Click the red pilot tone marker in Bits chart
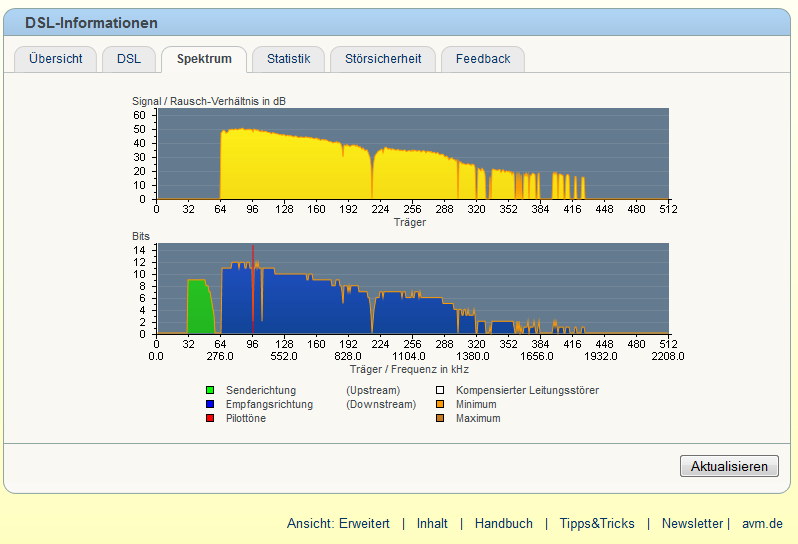 click(x=253, y=289)
